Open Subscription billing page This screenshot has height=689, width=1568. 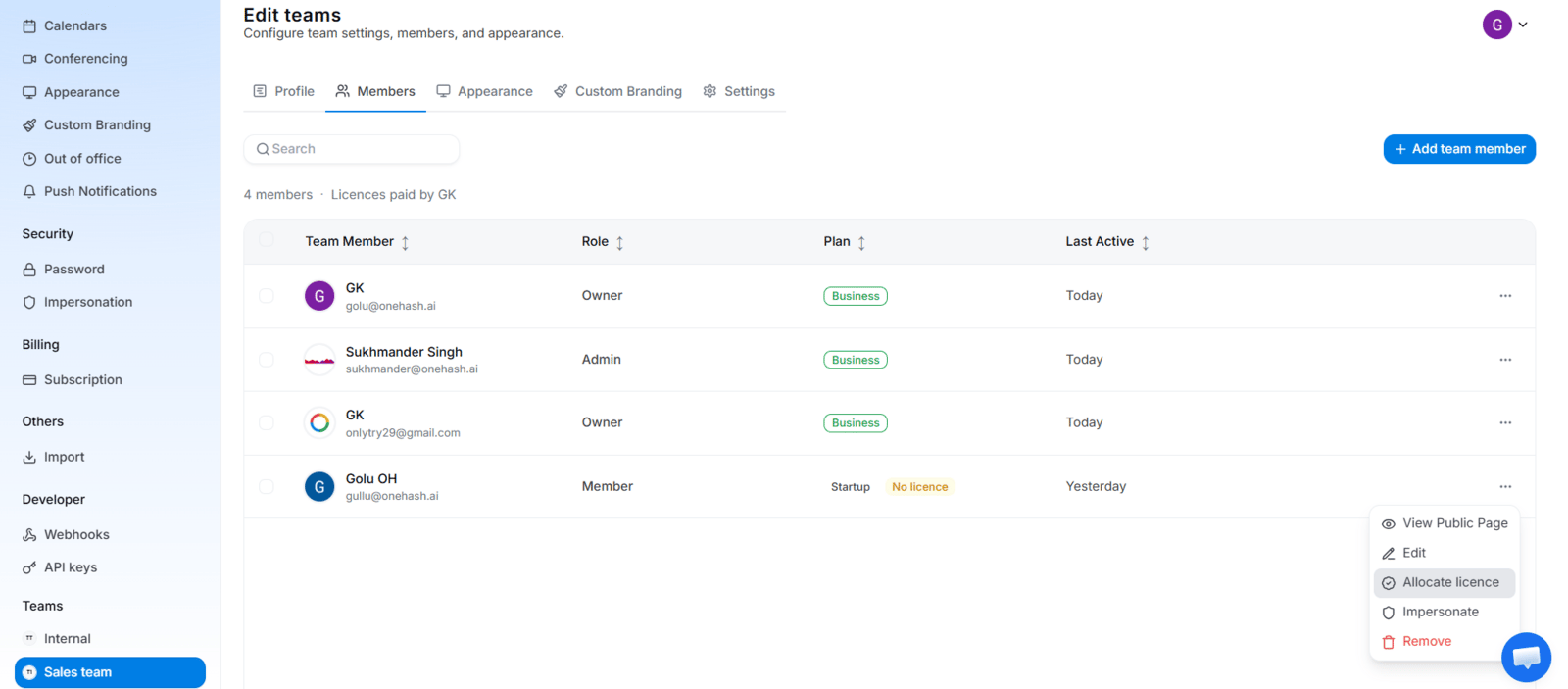click(x=73, y=380)
